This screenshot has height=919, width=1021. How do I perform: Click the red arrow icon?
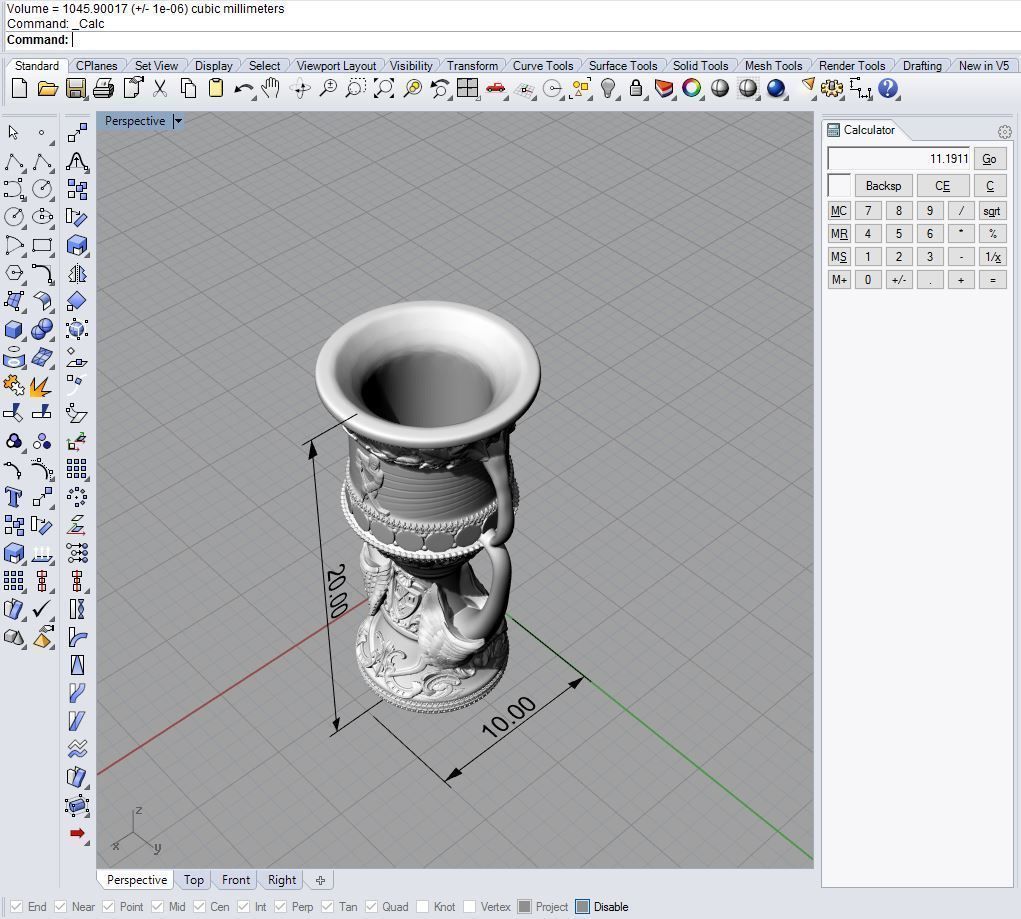coord(77,833)
